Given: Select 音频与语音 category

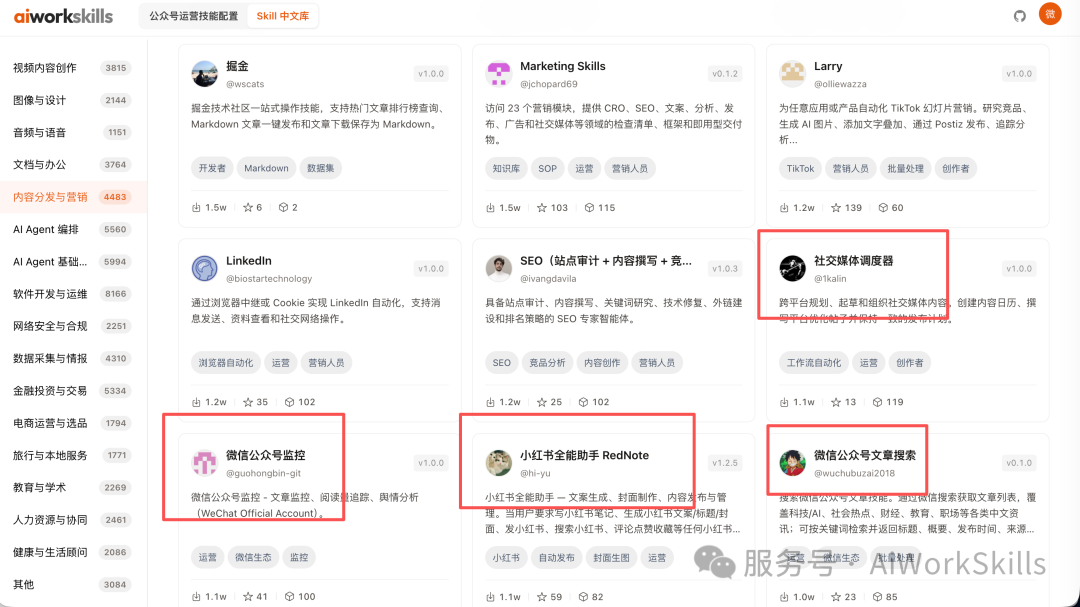Looking at the screenshot, I should pyautogui.click(x=73, y=132).
